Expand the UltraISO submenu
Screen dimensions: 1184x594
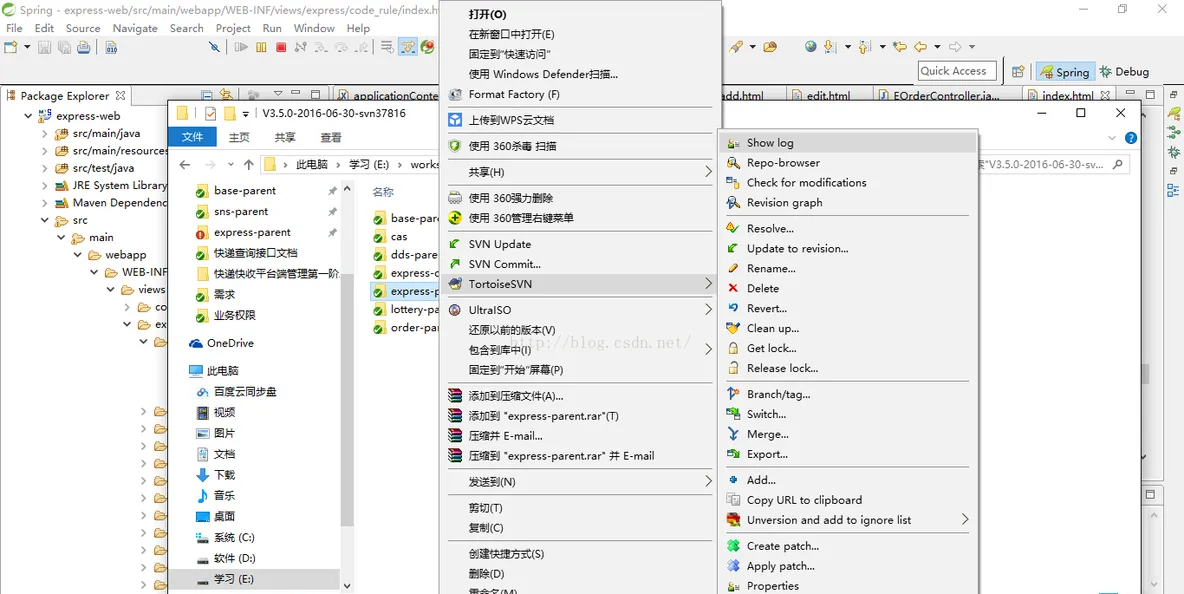pos(580,310)
